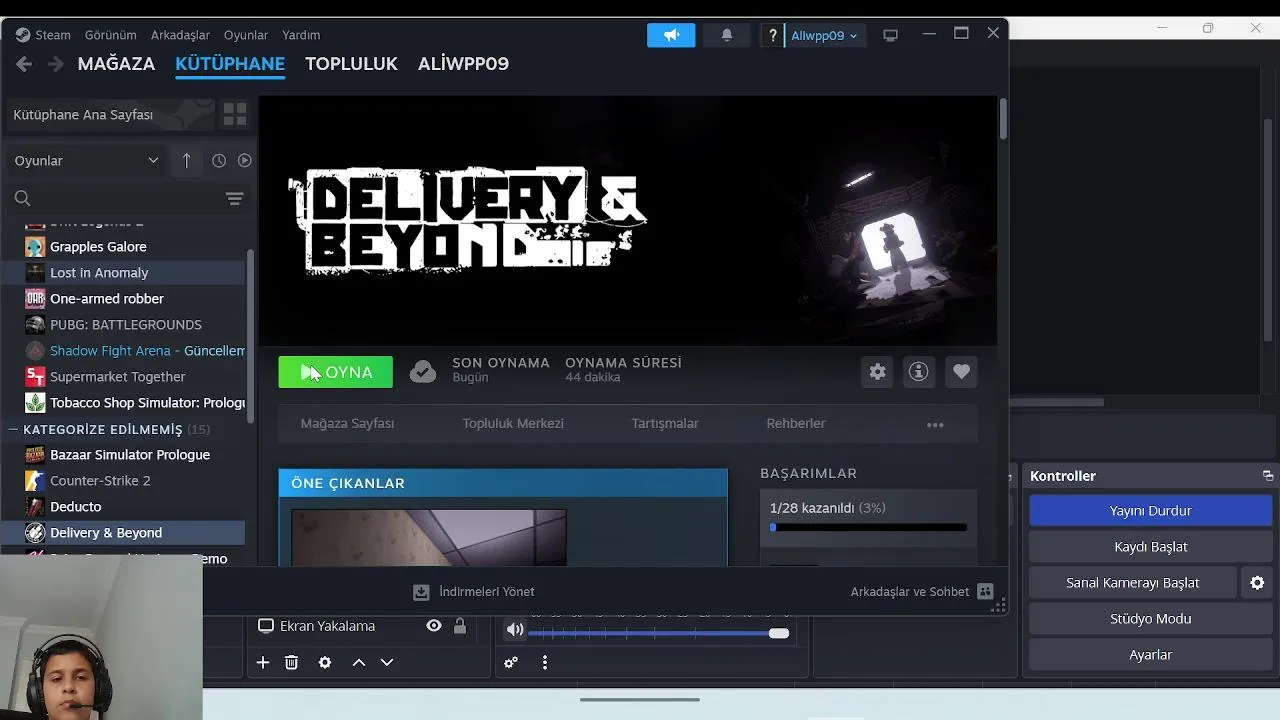The image size is (1280, 720).
Task: Open library advanced filter icon
Action: coord(235,199)
